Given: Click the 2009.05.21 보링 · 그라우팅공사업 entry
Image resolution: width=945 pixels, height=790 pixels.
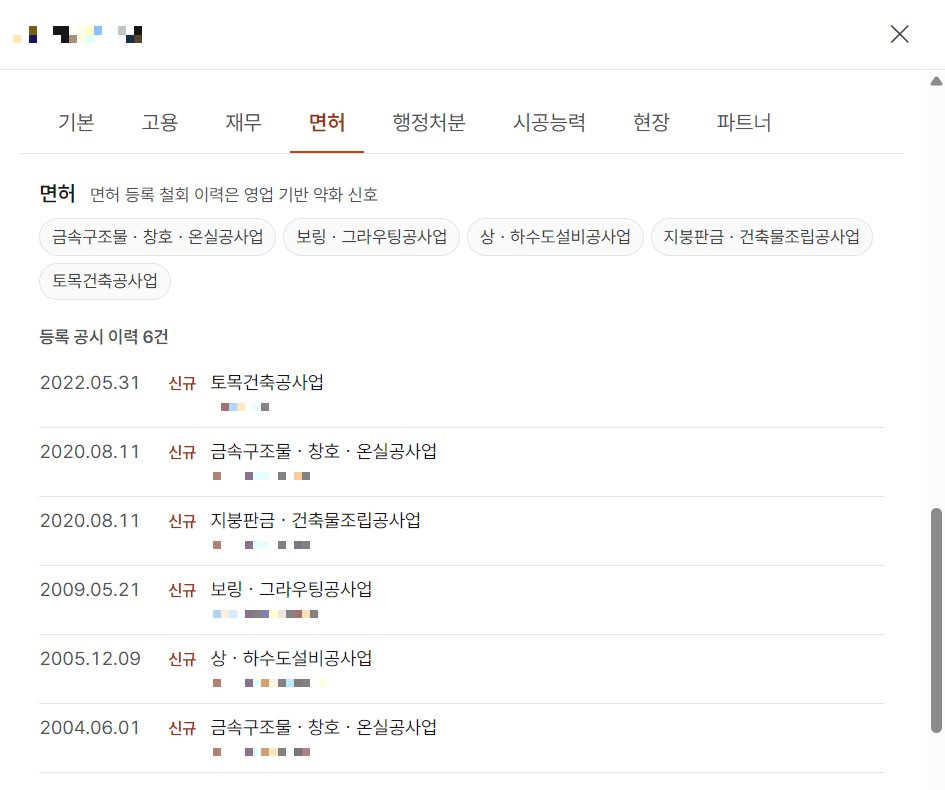Looking at the screenshot, I should coord(462,600).
